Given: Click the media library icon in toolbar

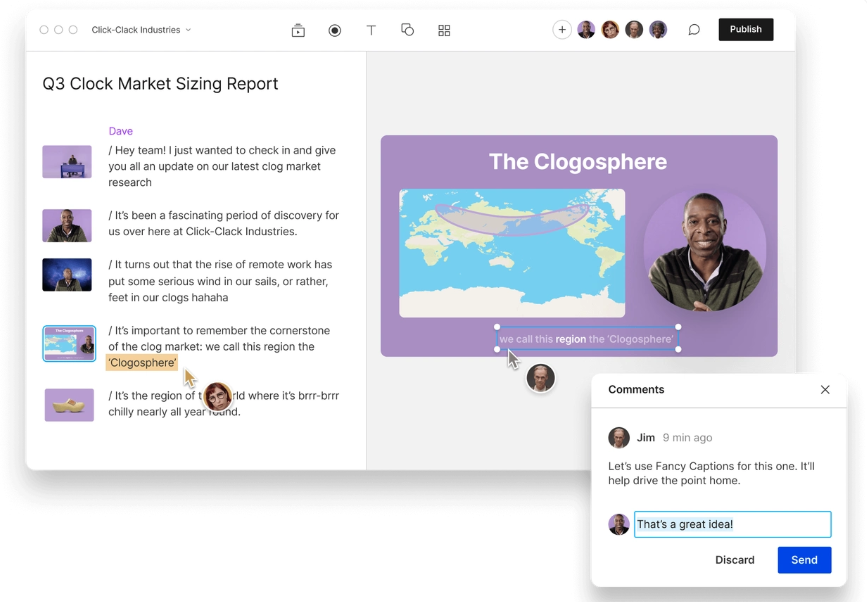Looking at the screenshot, I should coord(298,30).
